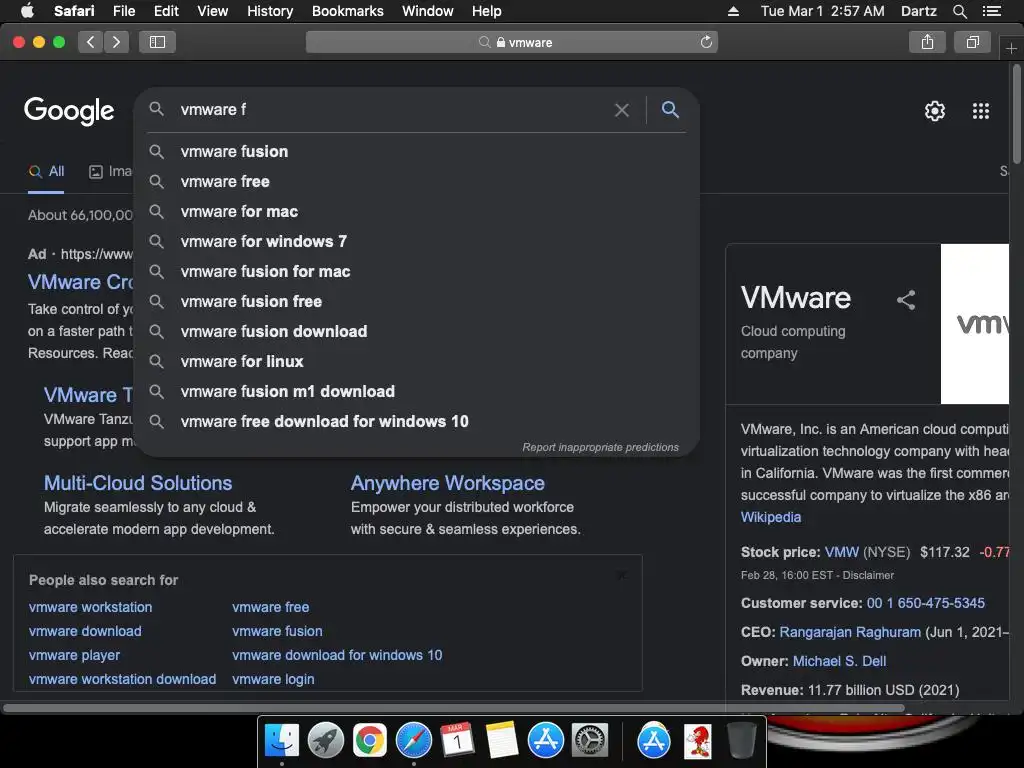Call customer service number link
Viewport: 1024px width, 768px height.
925,603
